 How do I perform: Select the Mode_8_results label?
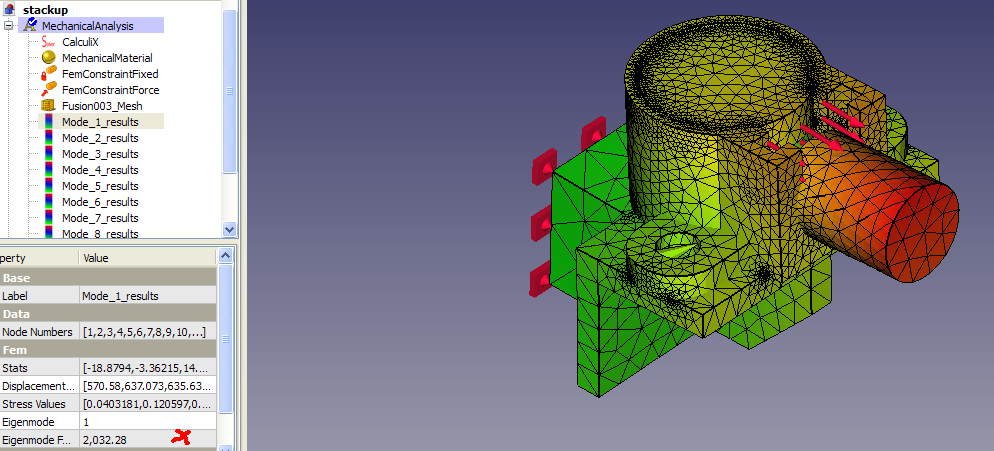[x=100, y=233]
